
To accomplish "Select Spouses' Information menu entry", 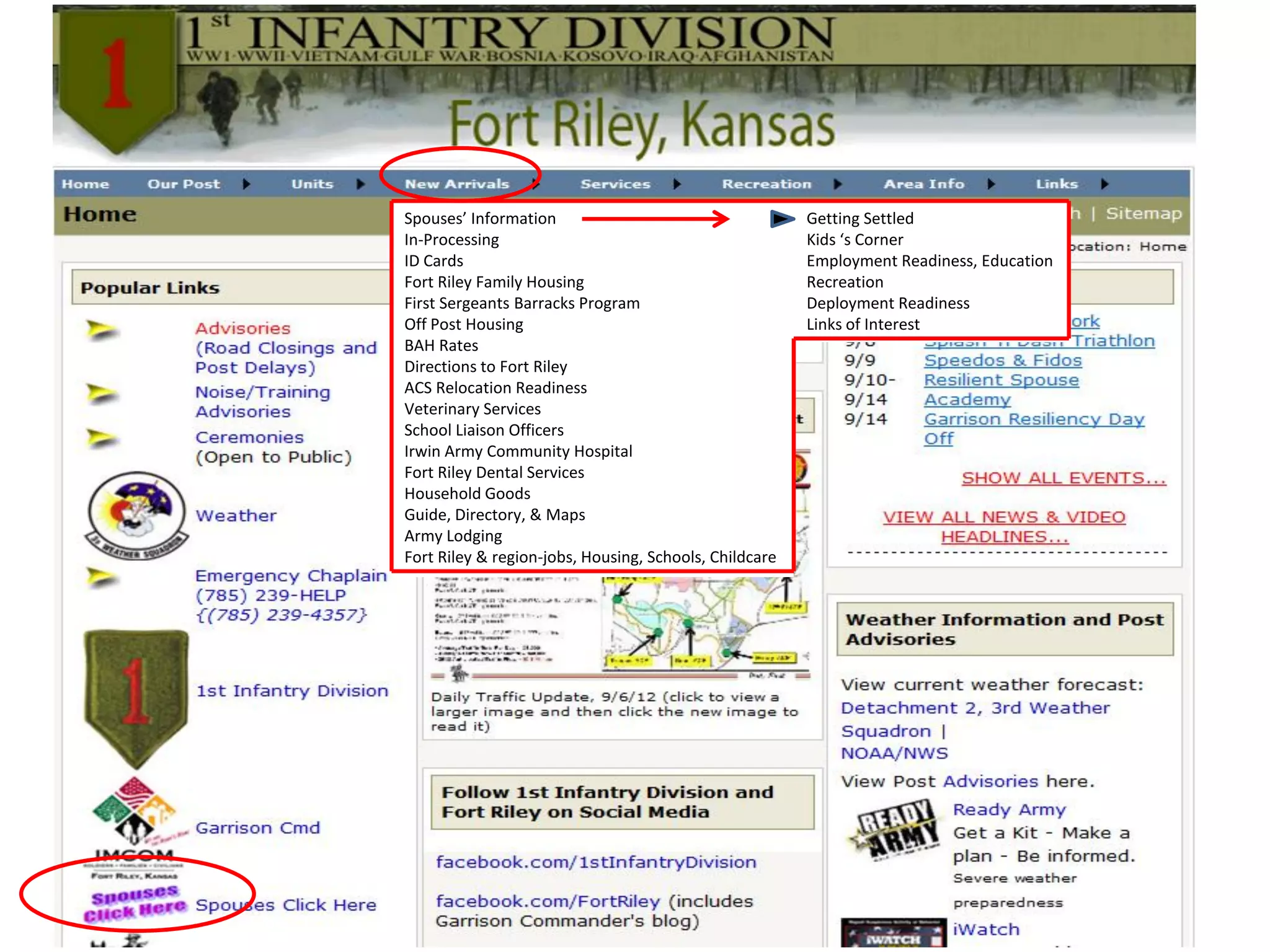I will (480, 219).
